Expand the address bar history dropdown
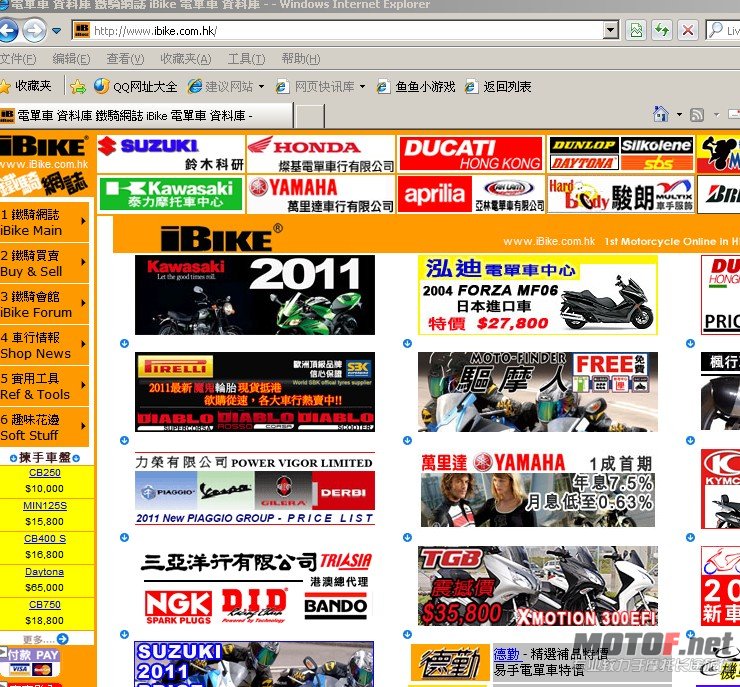Image resolution: width=740 pixels, height=687 pixels. coord(611,31)
